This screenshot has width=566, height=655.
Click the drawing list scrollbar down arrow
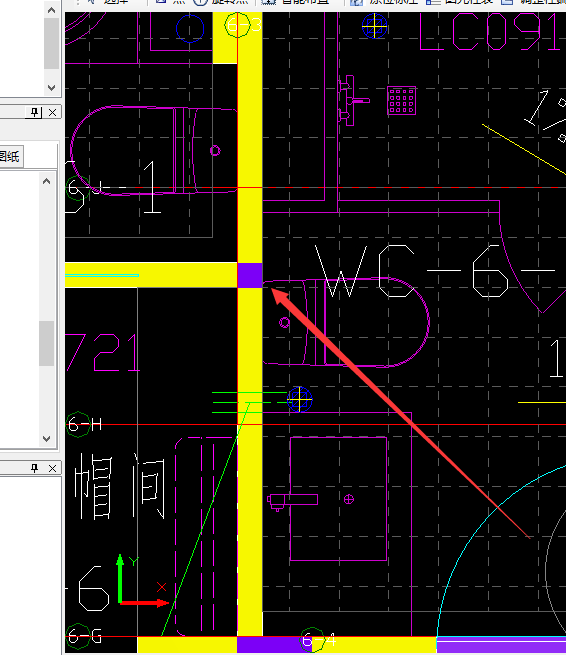(46, 439)
